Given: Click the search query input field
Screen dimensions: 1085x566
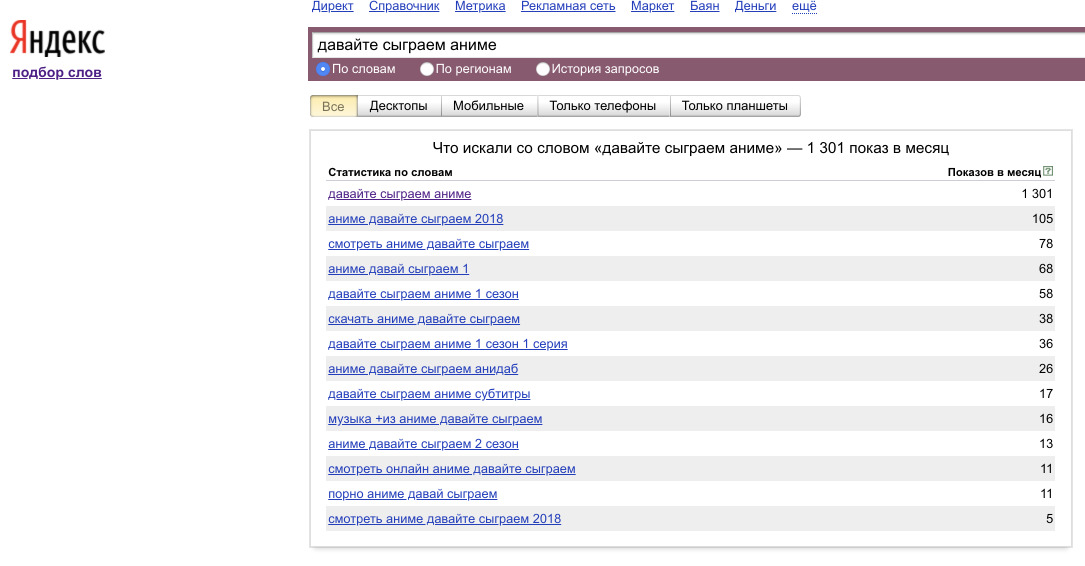Looking at the screenshot, I should tap(690, 45).
